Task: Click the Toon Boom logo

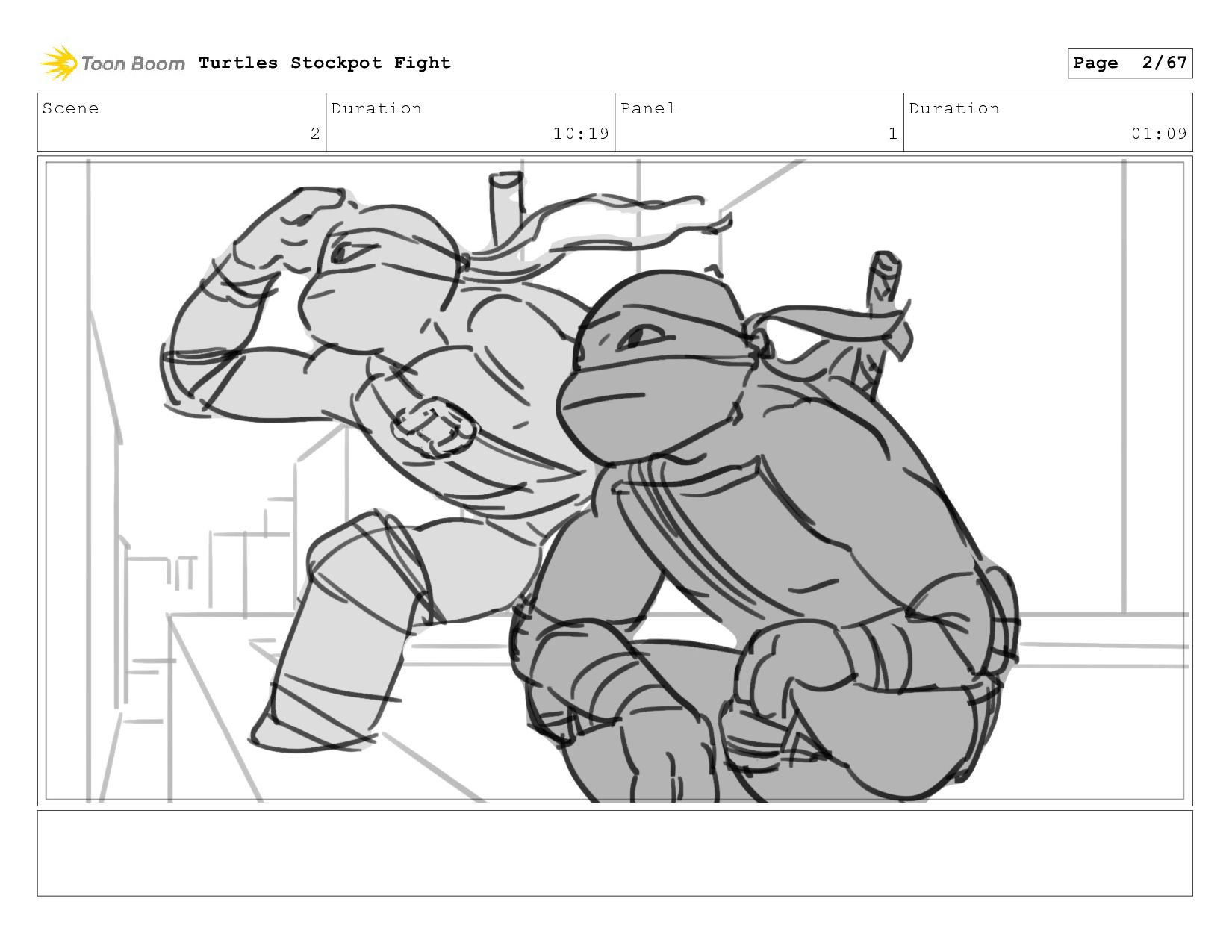Action: coord(112,63)
